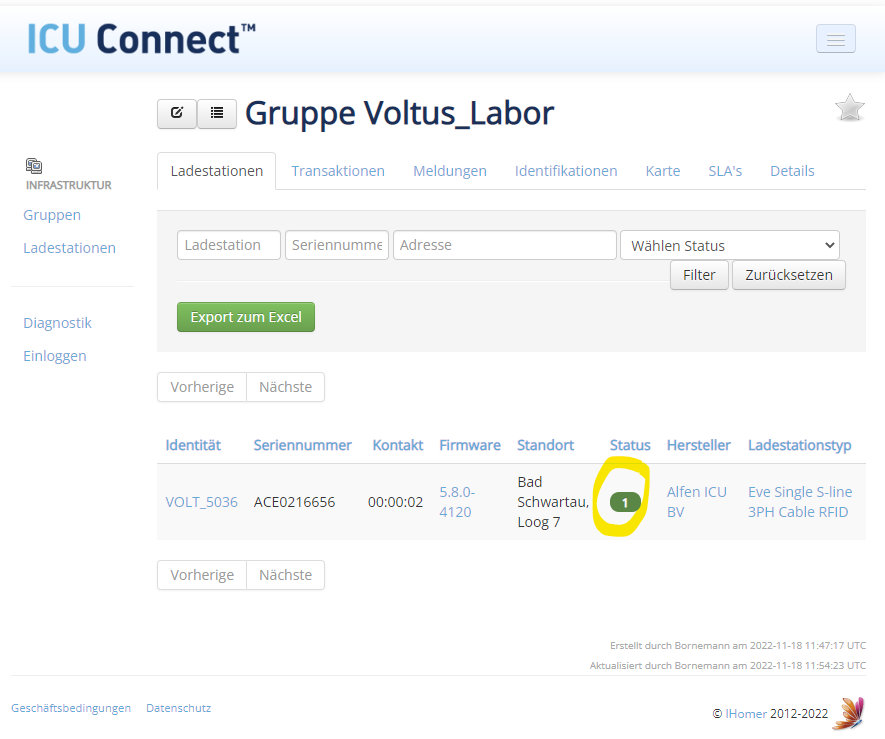This screenshot has height=739, width=885.
Task: Switch to the SLA's tab
Action: tap(725, 171)
